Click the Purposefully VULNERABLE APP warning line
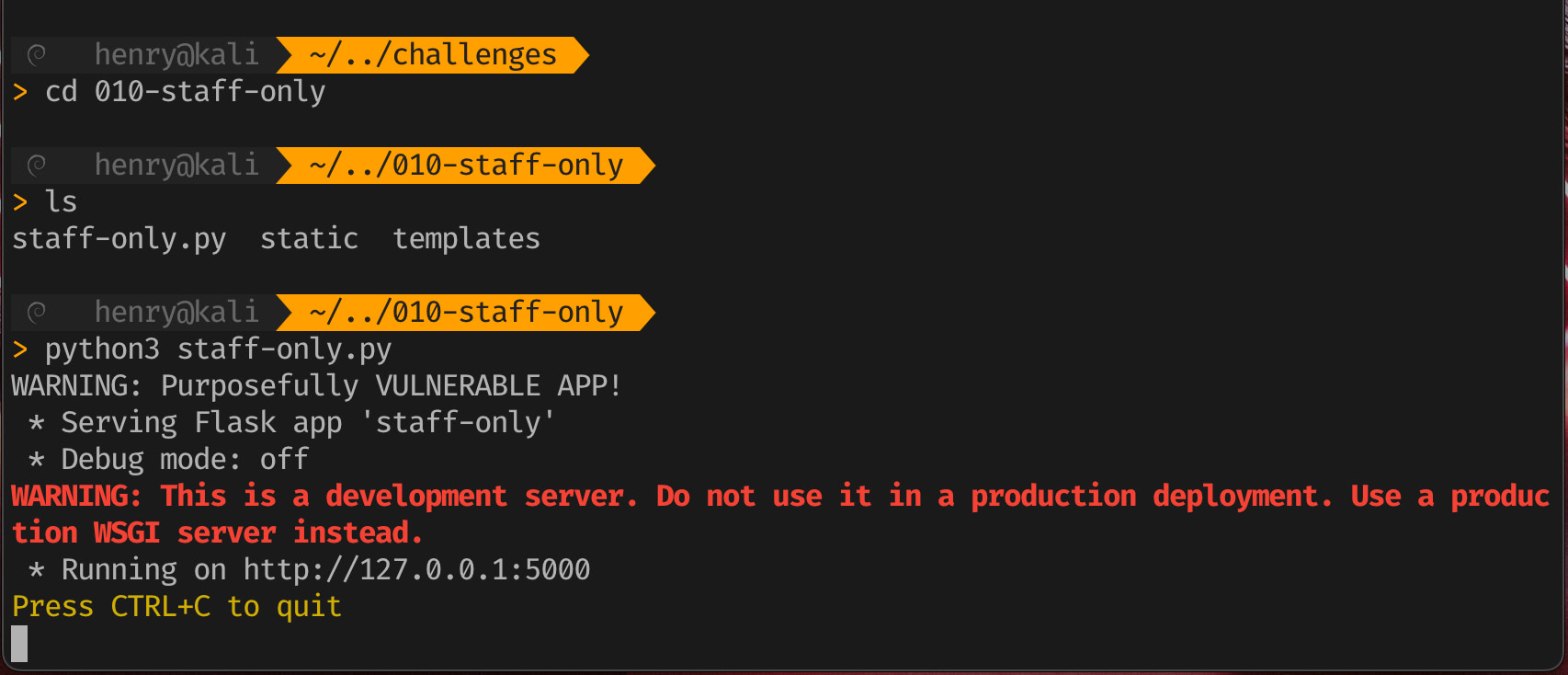The image size is (1568, 675). coord(316,386)
